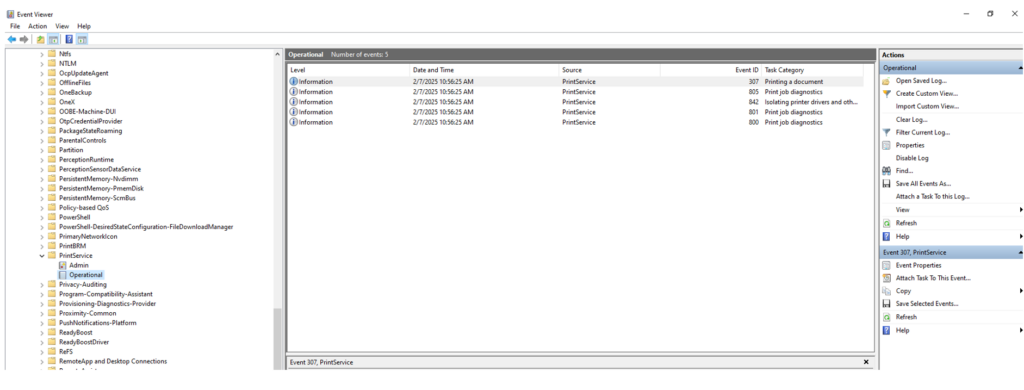Click Import Custom View in the Actions pane
The image size is (1024, 390).
click(927, 106)
